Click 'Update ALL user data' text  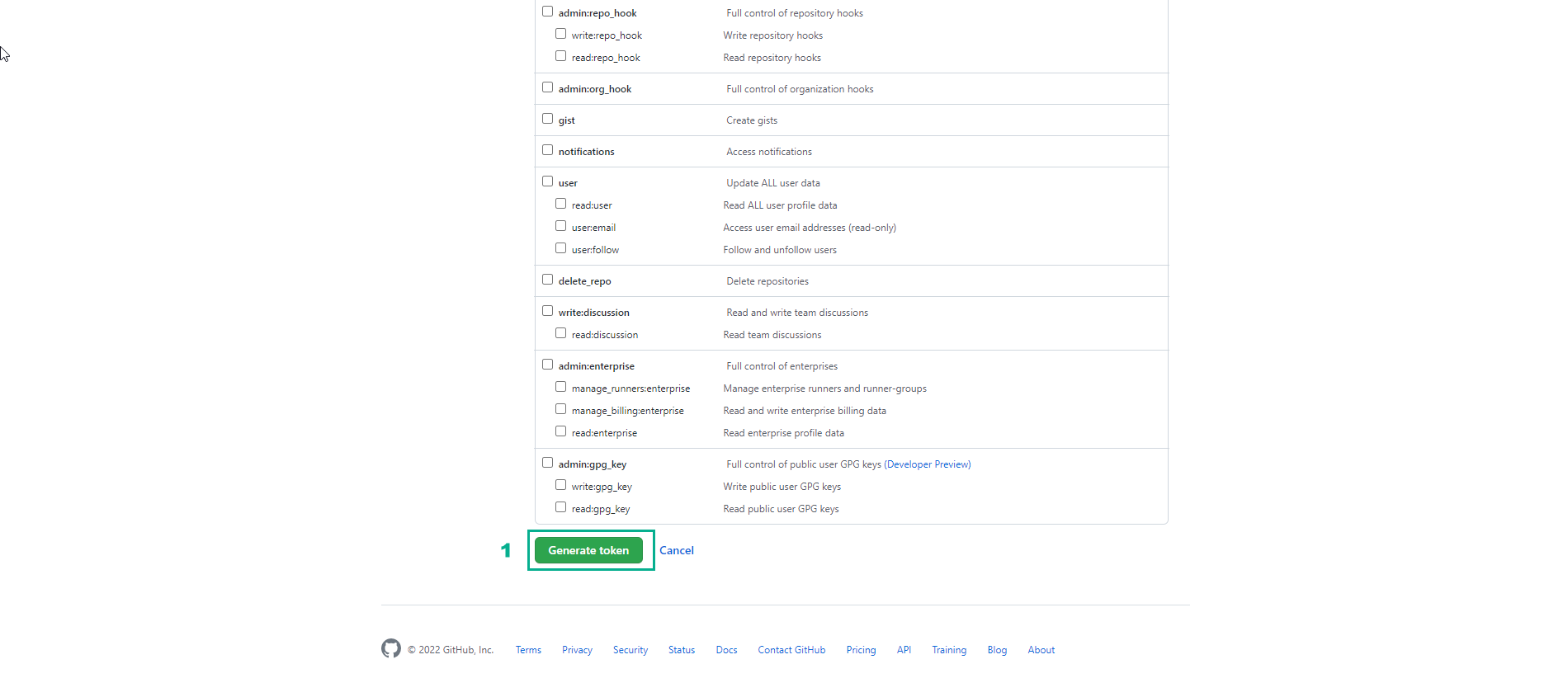(x=773, y=183)
